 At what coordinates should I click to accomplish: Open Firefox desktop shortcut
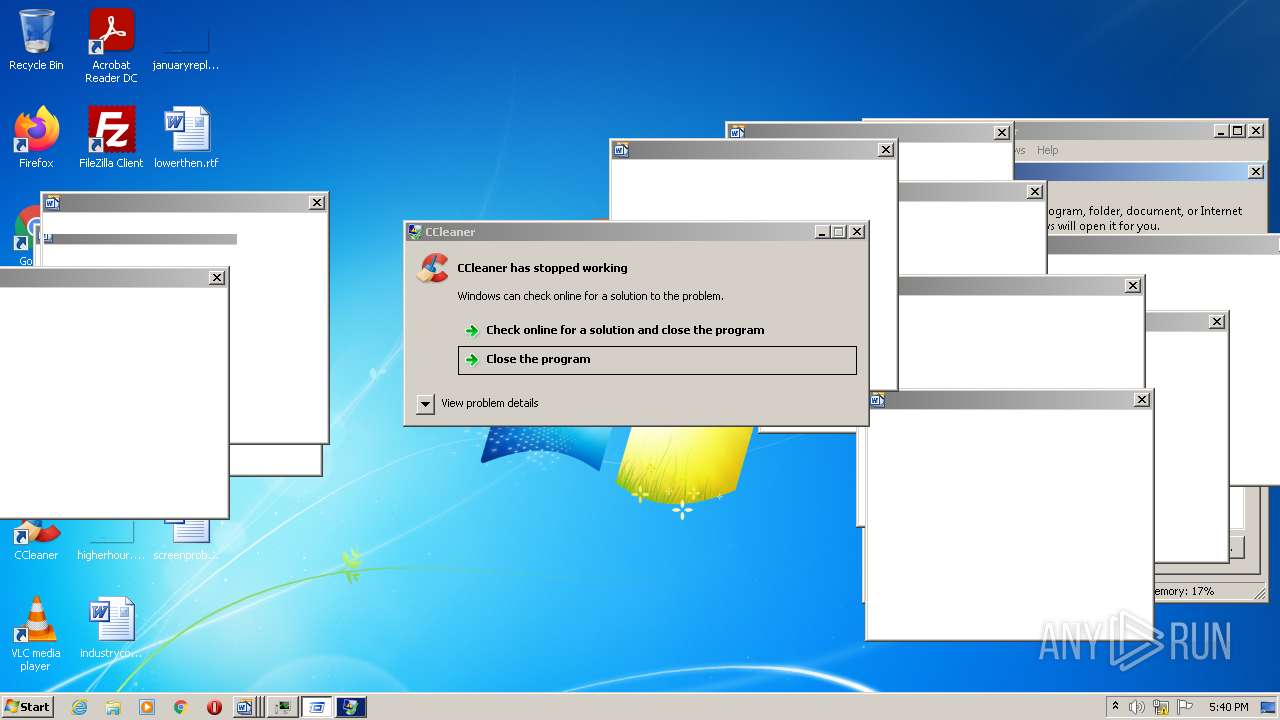(x=36, y=138)
